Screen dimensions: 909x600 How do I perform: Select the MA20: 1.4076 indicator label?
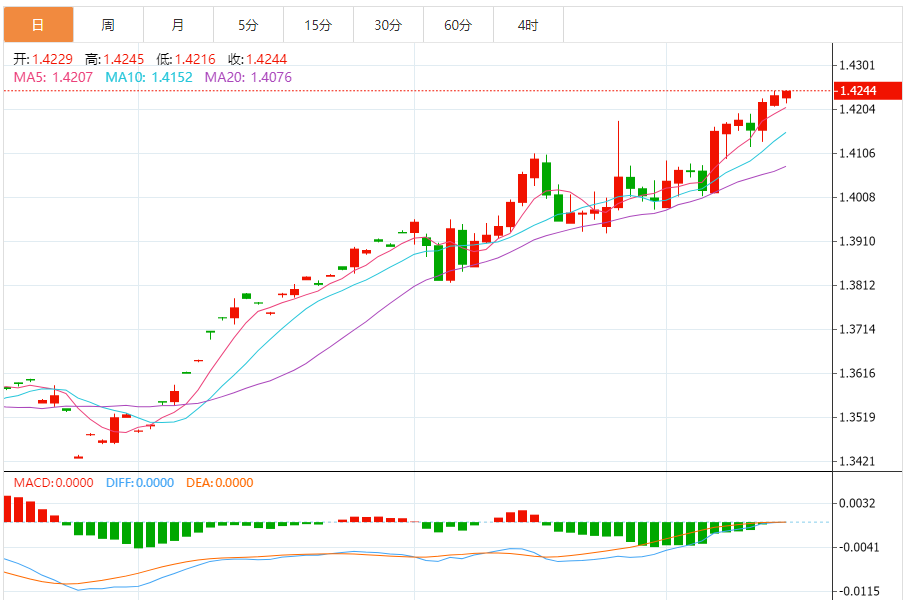click(x=248, y=78)
